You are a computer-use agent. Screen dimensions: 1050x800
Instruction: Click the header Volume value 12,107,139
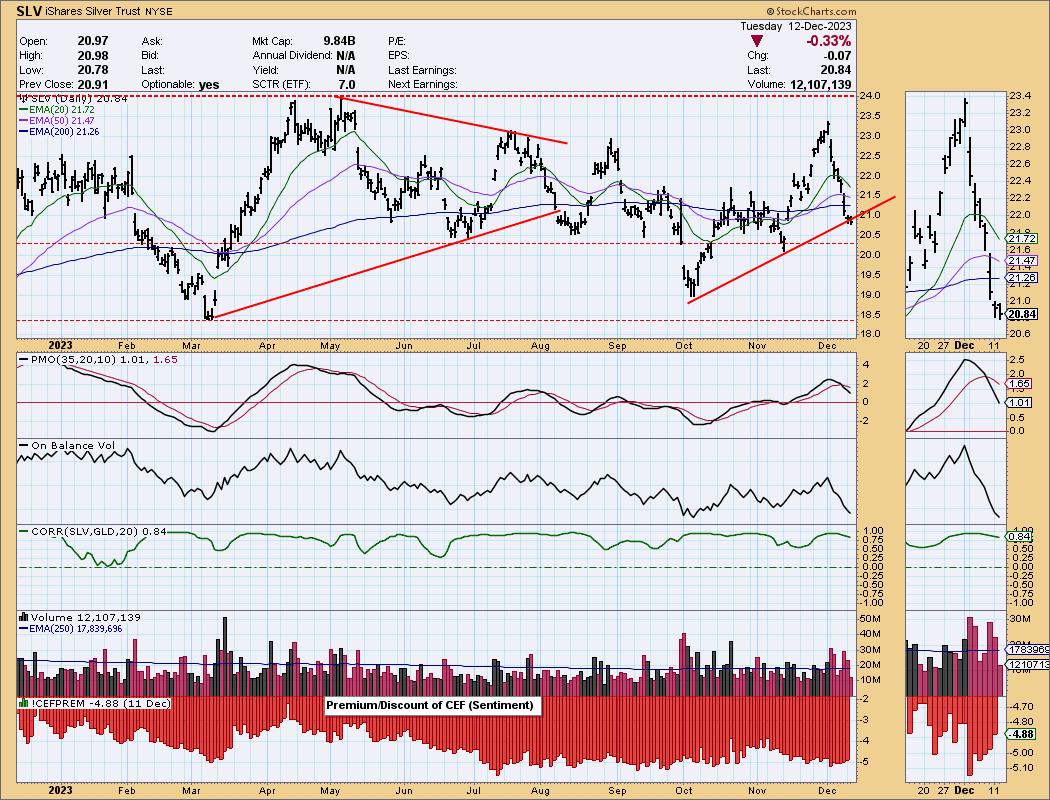tap(820, 84)
